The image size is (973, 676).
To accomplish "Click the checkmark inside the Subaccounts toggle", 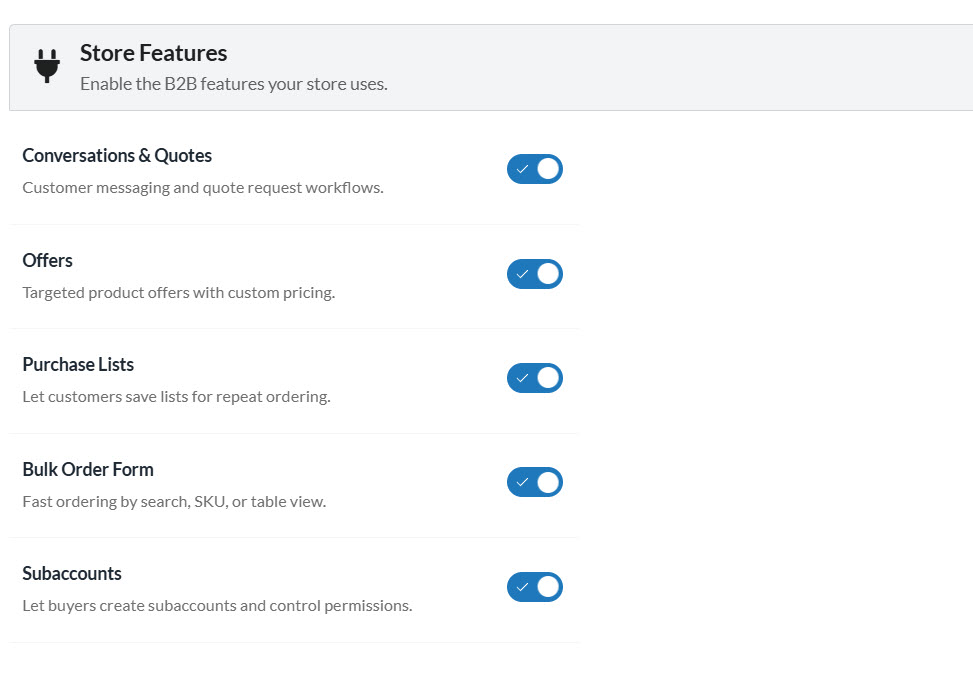I will pos(524,587).
